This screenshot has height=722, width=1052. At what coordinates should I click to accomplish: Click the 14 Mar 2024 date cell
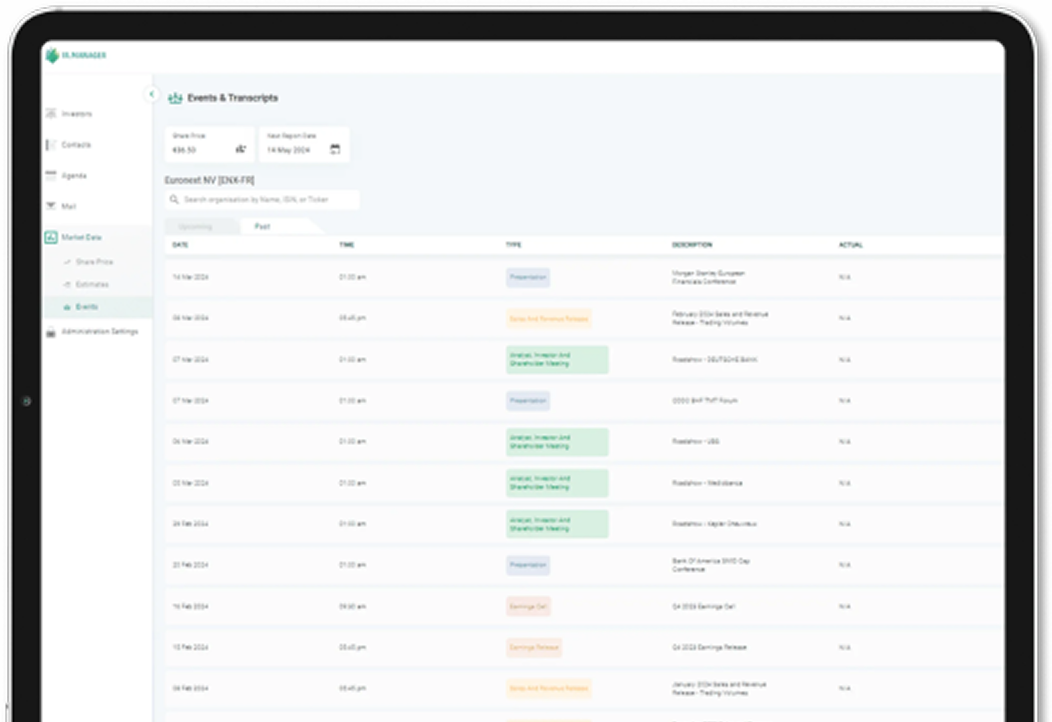pos(191,277)
